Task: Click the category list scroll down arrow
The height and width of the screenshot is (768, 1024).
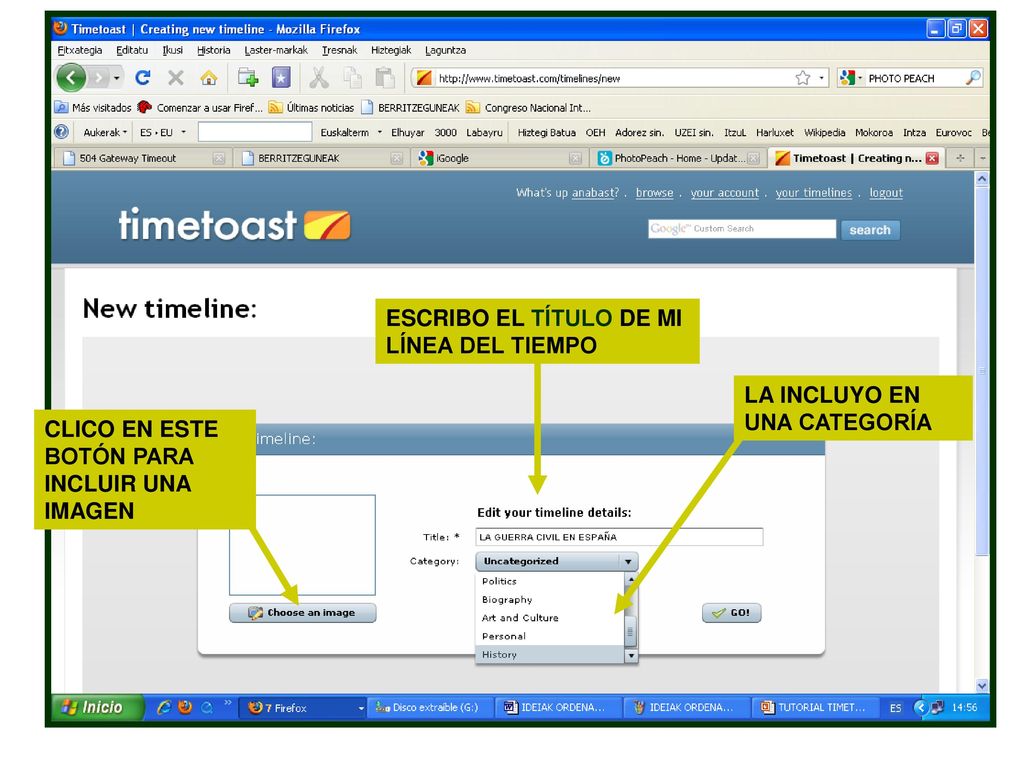Action: click(631, 655)
